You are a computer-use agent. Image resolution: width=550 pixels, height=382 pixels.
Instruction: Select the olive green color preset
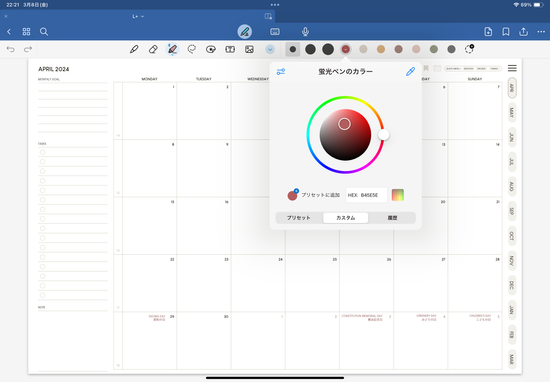click(434, 49)
